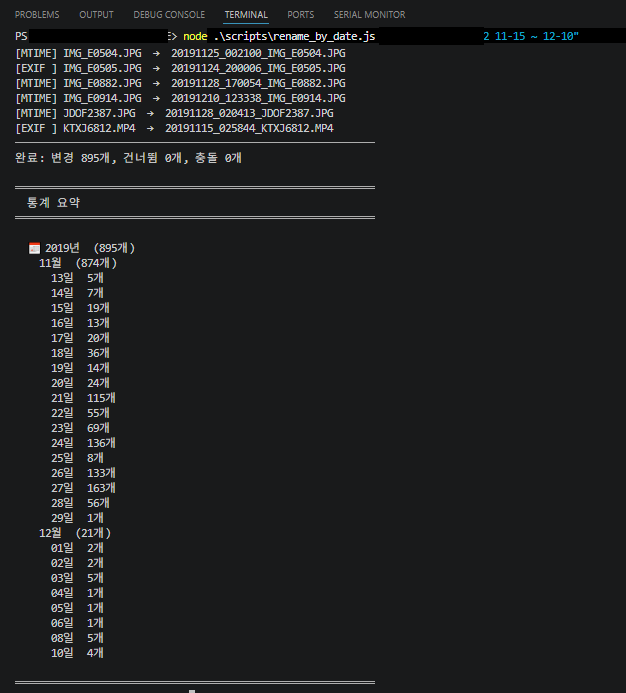Open the SERIAL MONITOR tab
Viewport: 626px width, 693px height.
coord(370,15)
